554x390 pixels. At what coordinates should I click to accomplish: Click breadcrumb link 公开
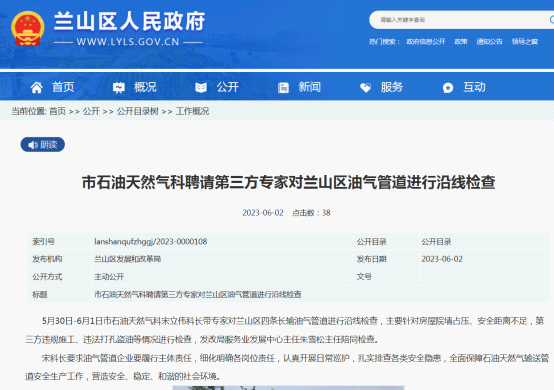pyautogui.click(x=91, y=111)
